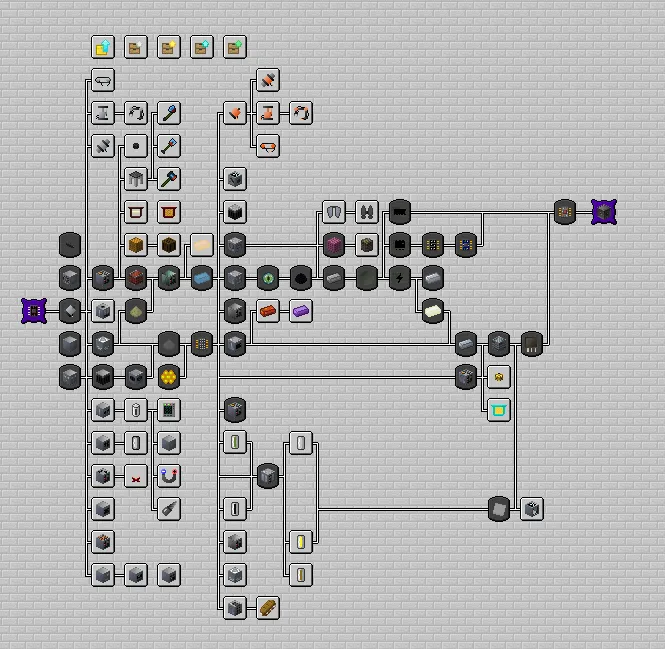Click the red X-shaped quest icon
Screen dimensions: 665x649
click(136, 476)
